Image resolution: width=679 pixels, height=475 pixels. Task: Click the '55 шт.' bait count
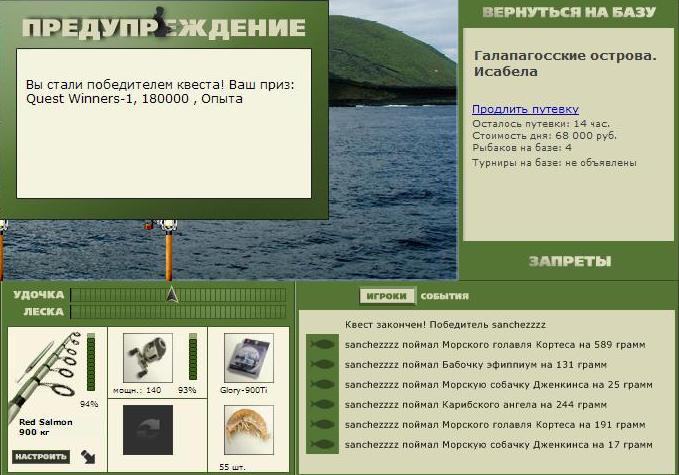pos(232,467)
